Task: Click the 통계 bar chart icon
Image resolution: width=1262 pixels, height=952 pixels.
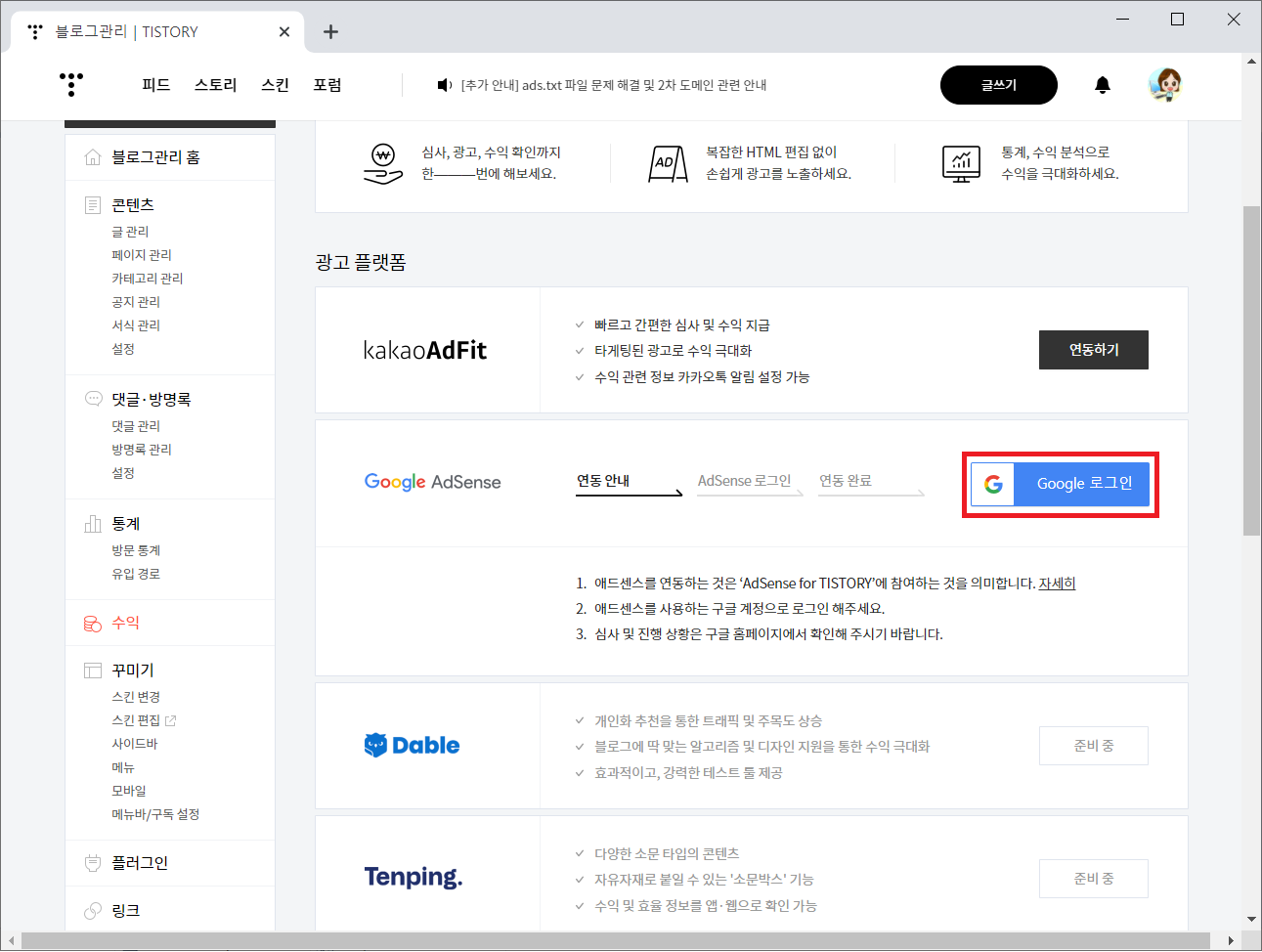Action: pyautogui.click(x=93, y=524)
